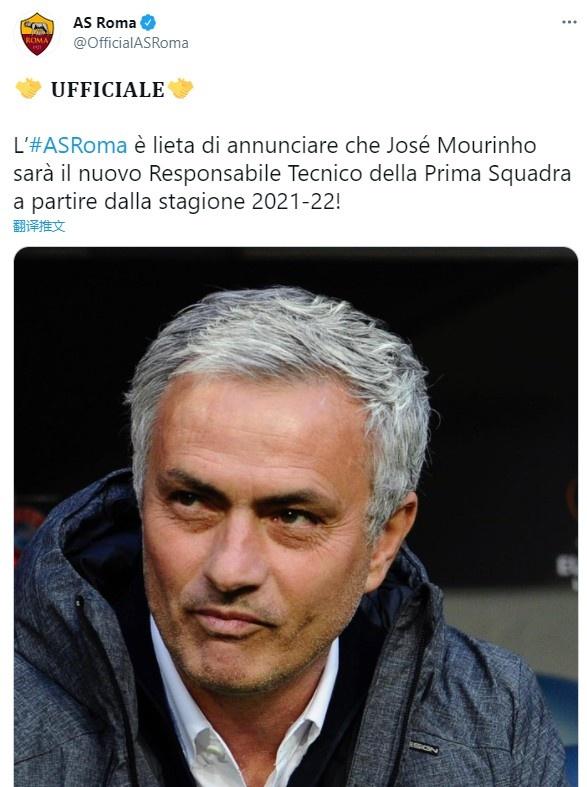Click the name José Mourinho in tweet

point(461,146)
